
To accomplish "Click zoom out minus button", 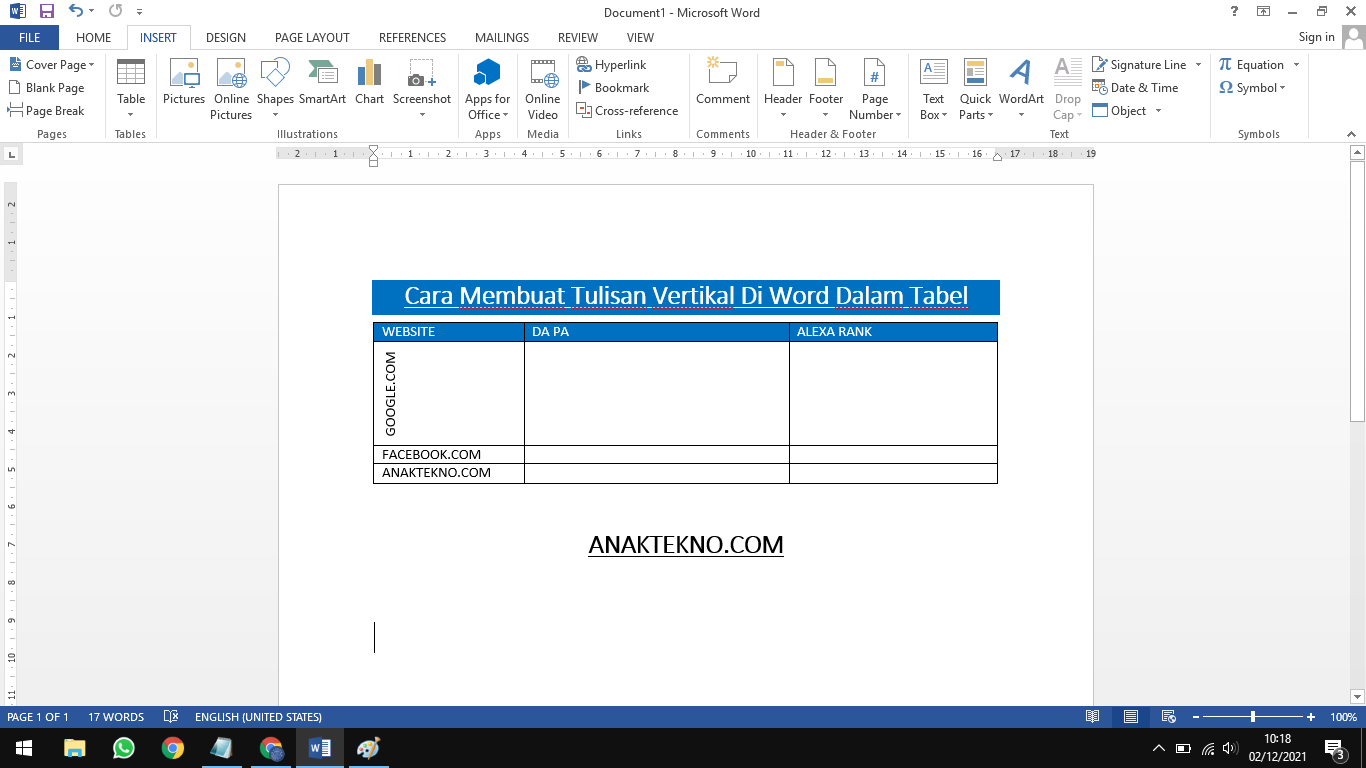I will [1195, 717].
